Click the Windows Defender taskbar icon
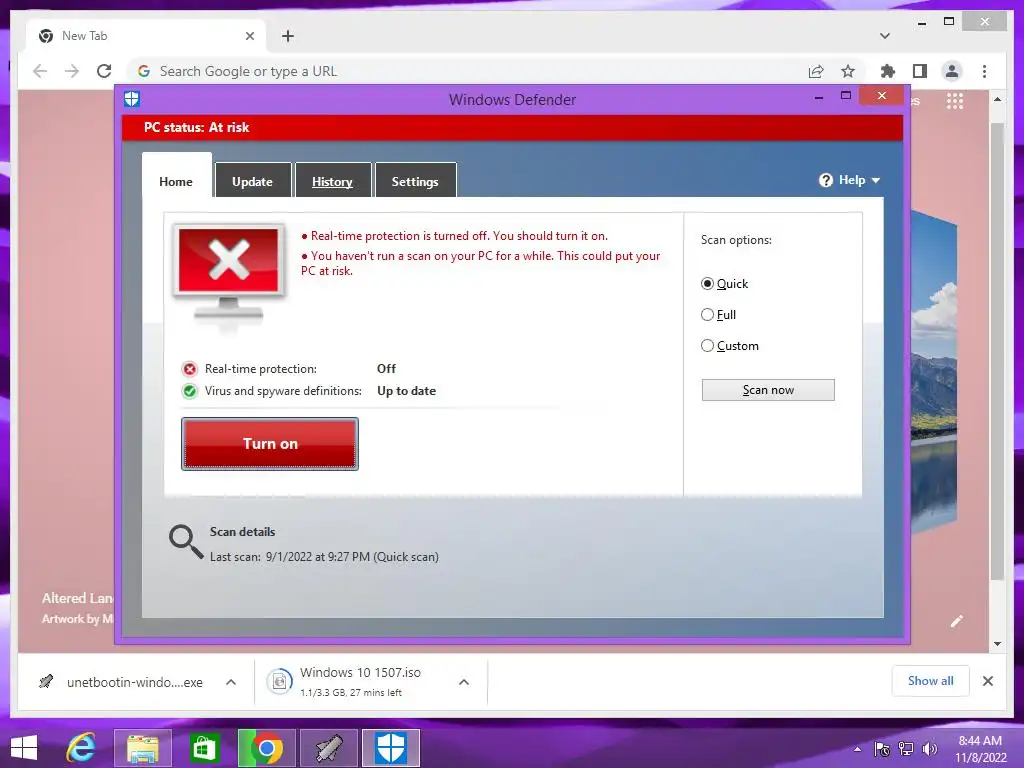The width and height of the screenshot is (1024, 768). tap(391, 748)
